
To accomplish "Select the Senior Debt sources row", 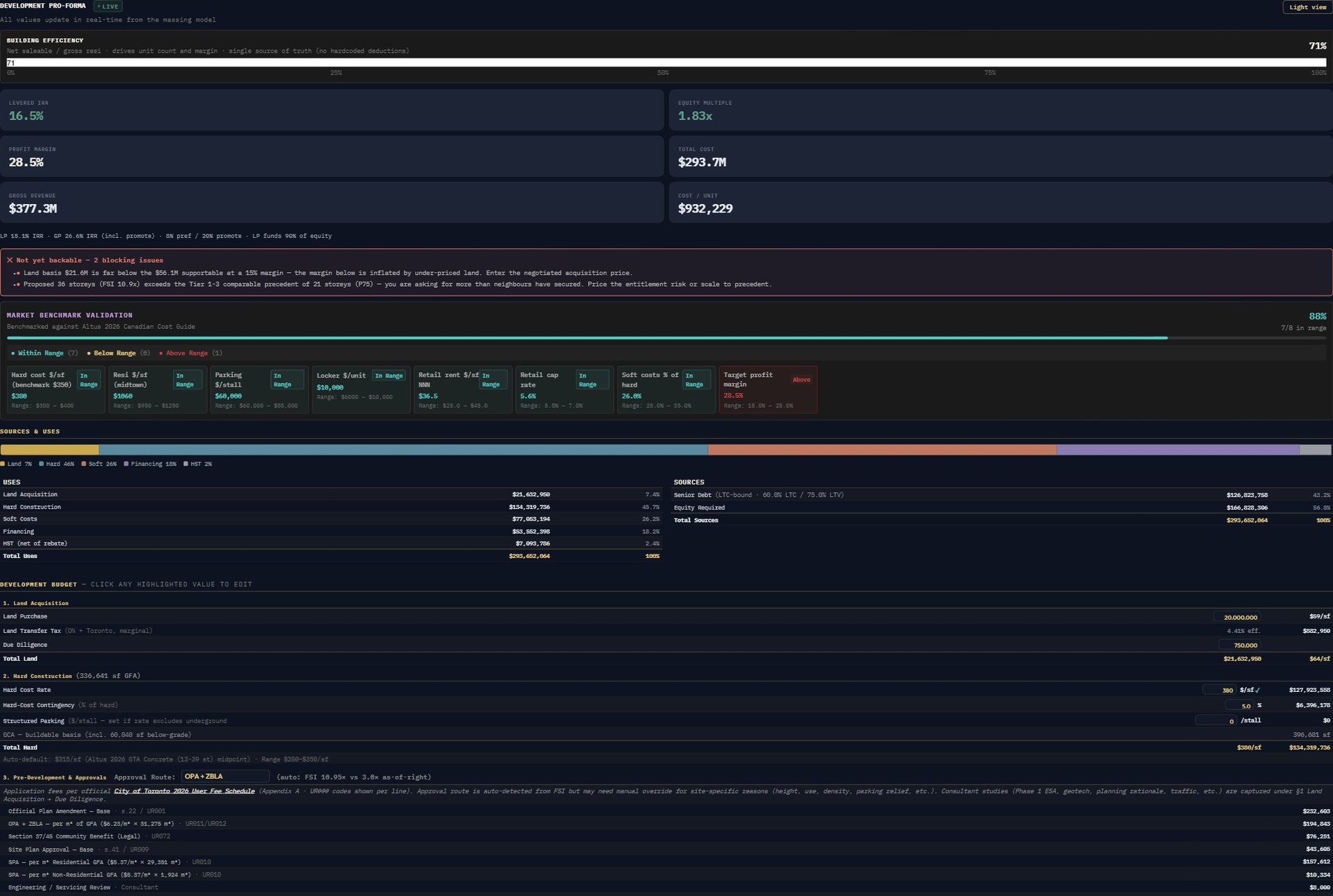I will click(1002, 496).
